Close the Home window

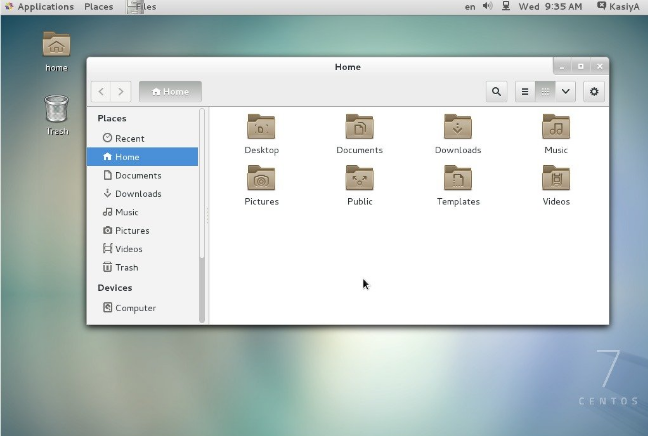600,67
